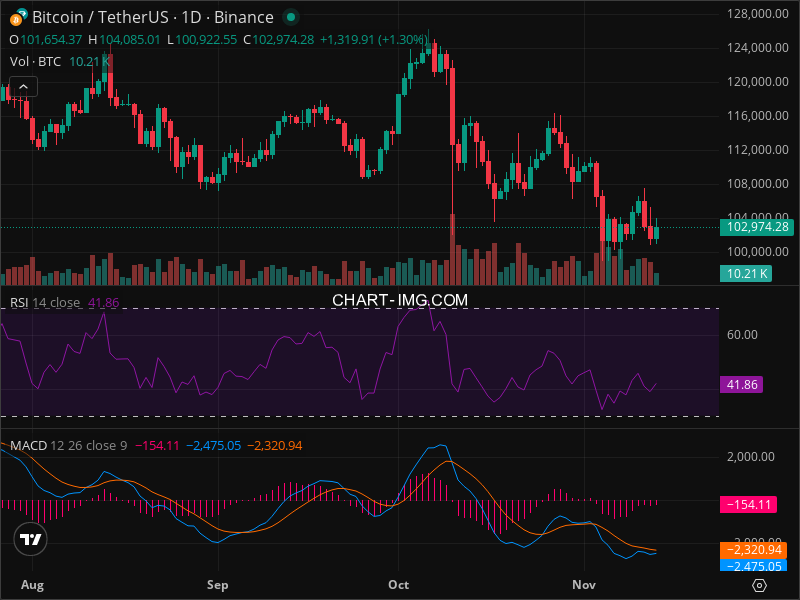Click the green market status dot
Image resolution: width=800 pixels, height=600 pixels.
tap(290, 17)
